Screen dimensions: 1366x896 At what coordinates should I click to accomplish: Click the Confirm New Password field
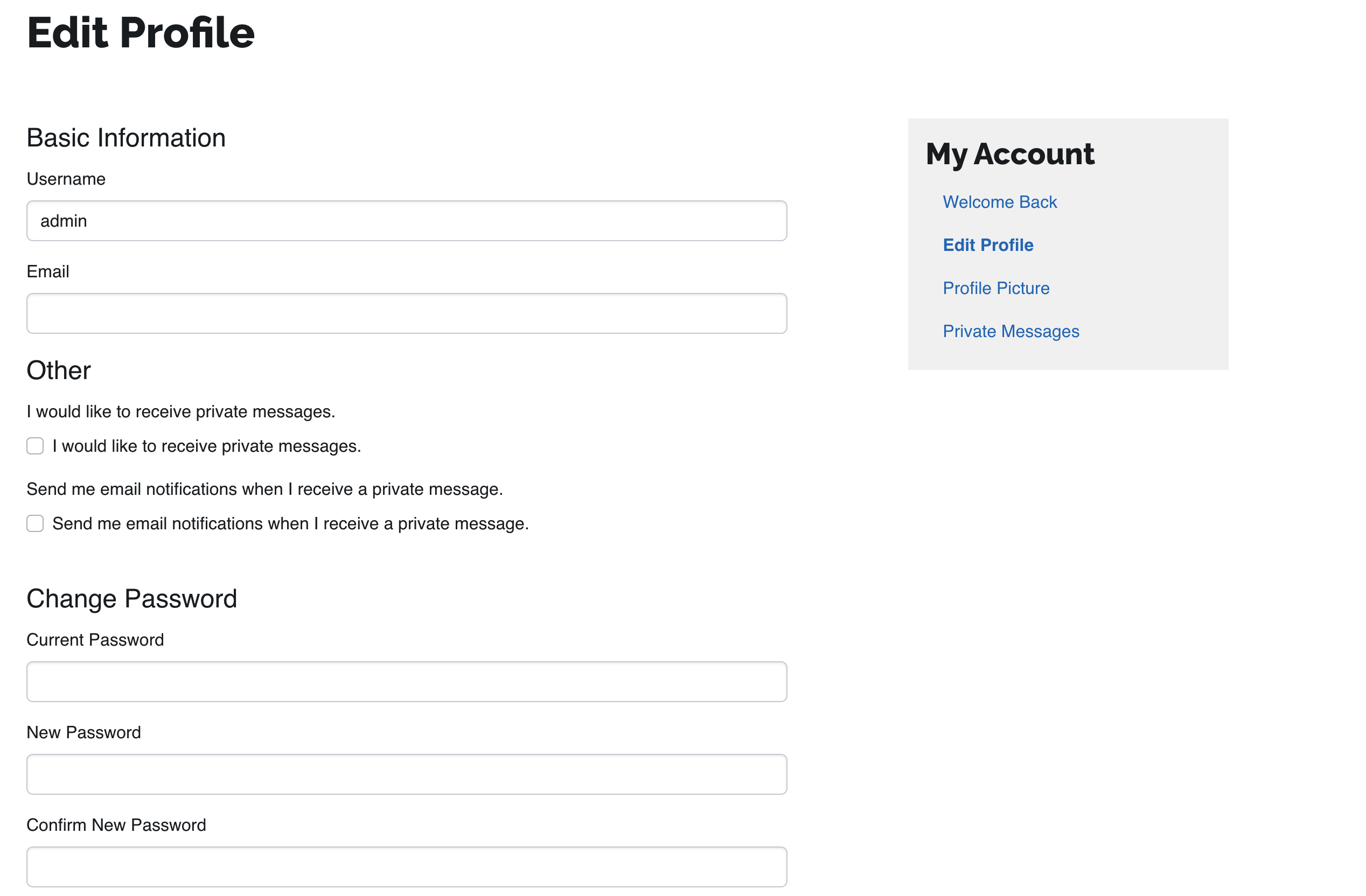(x=407, y=867)
